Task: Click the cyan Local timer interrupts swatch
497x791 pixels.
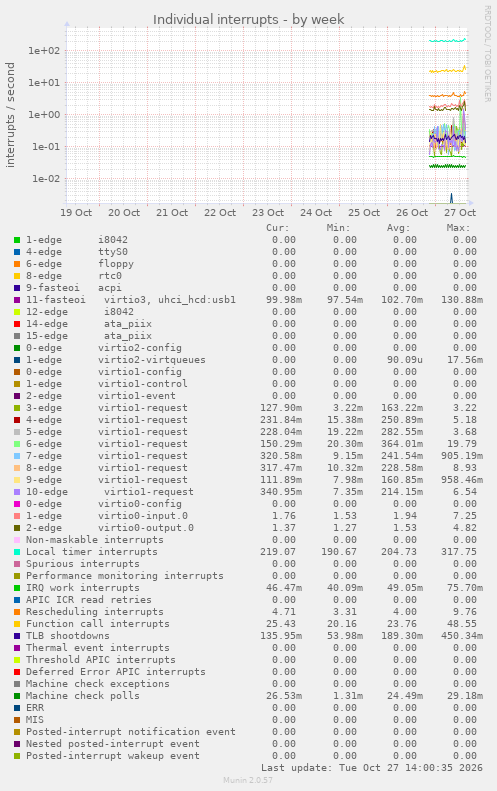Action: (17, 552)
